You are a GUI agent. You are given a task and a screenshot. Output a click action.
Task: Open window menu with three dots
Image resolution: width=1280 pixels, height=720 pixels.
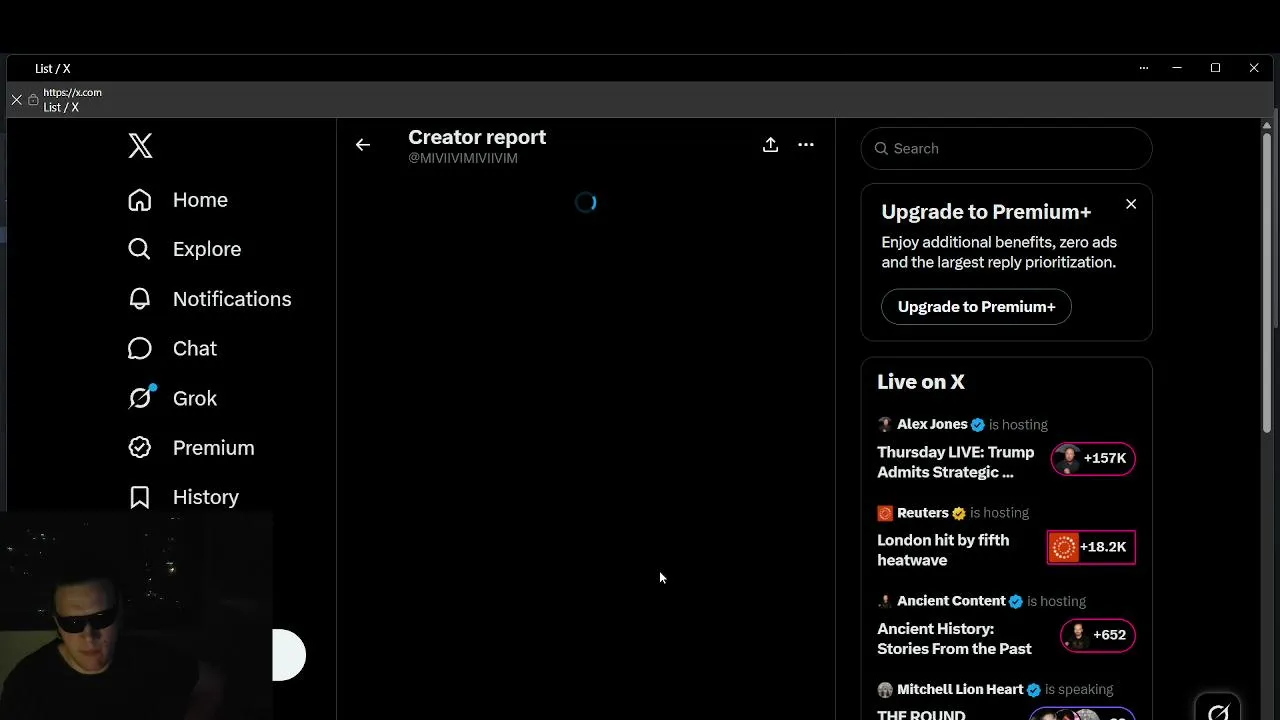[x=1143, y=68]
